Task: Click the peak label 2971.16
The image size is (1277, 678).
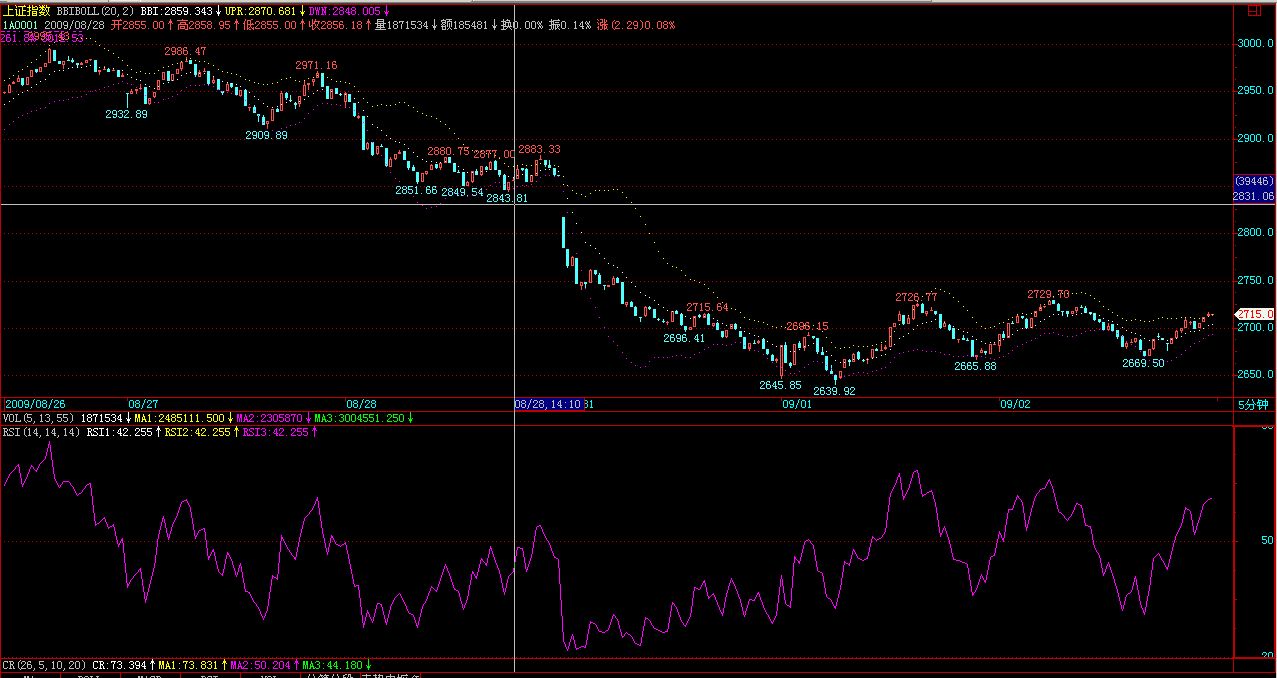Action: (316, 65)
